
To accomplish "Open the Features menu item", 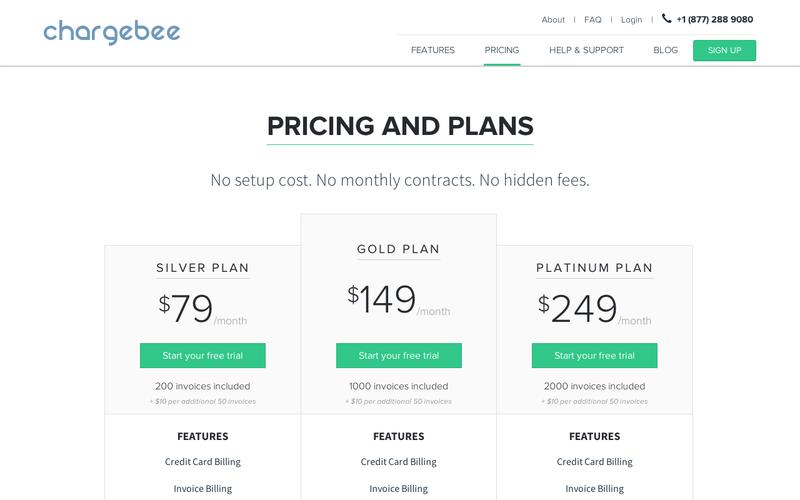I will click(x=432, y=50).
